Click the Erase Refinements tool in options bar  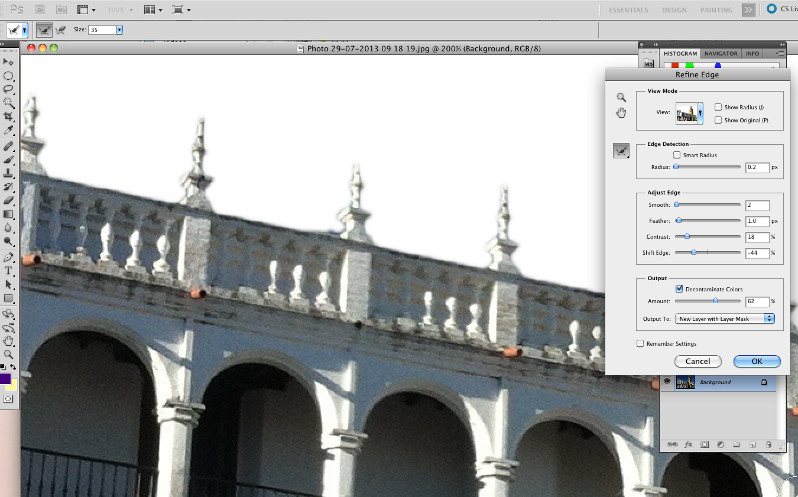click(x=62, y=30)
